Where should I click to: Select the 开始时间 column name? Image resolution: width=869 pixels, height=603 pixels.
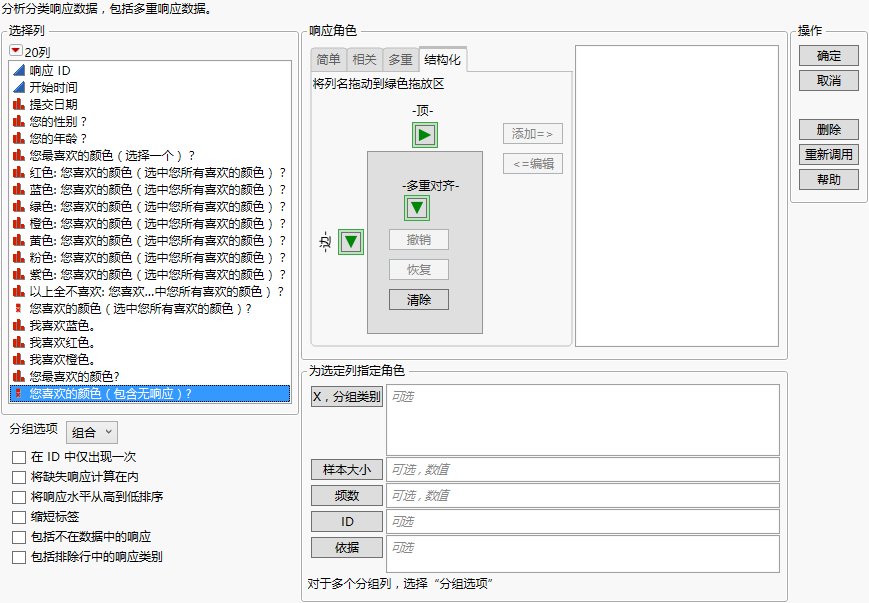53,88
